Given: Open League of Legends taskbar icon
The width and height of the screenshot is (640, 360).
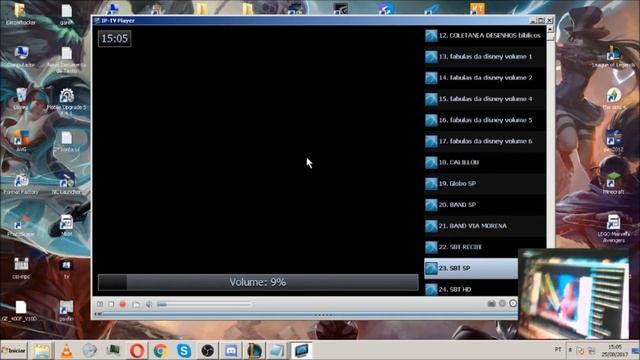Looking at the screenshot, I should pos(255,351).
